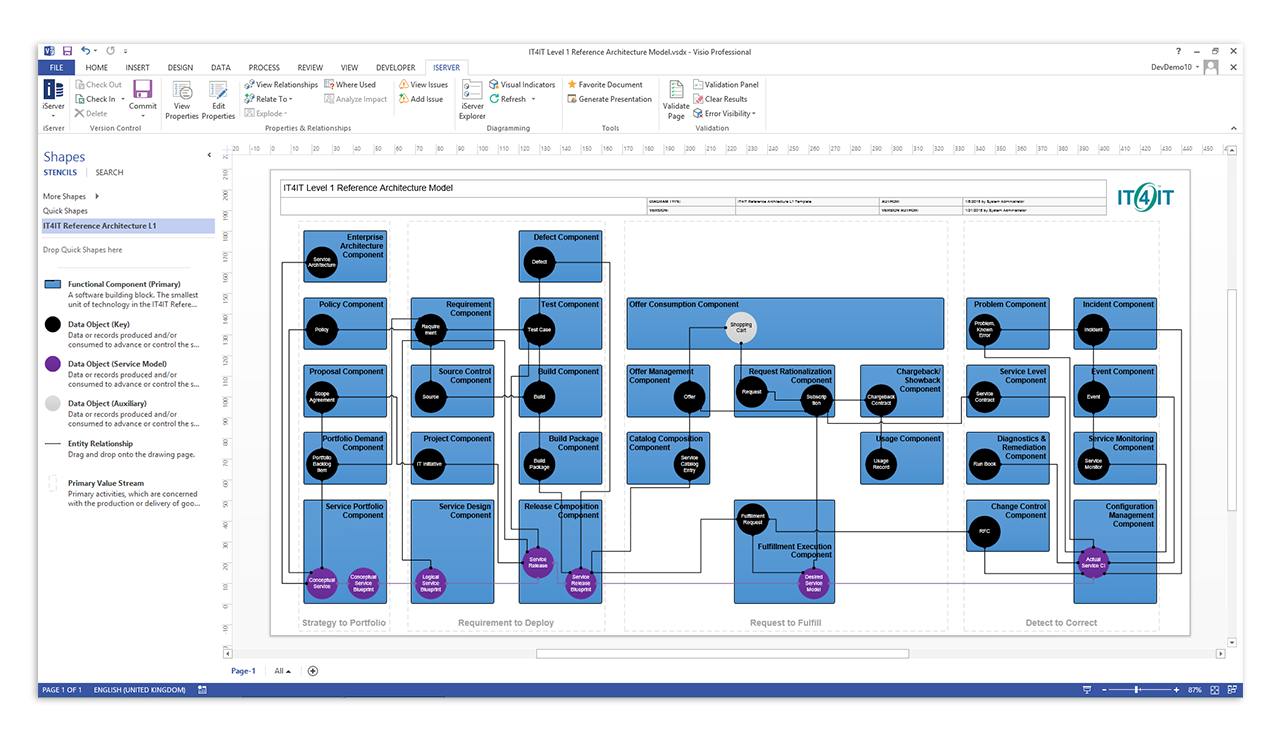
Task: Expand More Shapes submenu
Action: tap(97, 197)
